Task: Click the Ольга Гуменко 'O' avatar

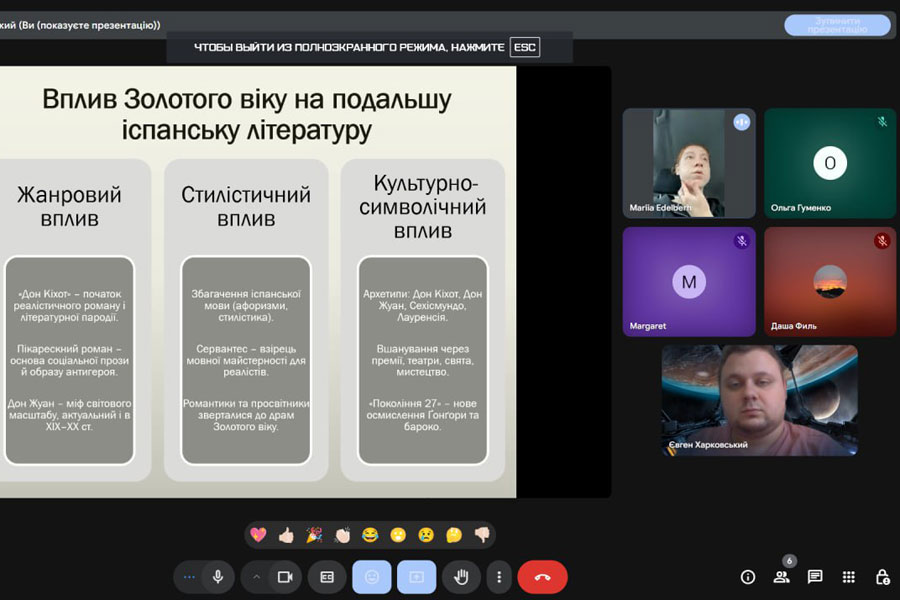Action: point(830,163)
